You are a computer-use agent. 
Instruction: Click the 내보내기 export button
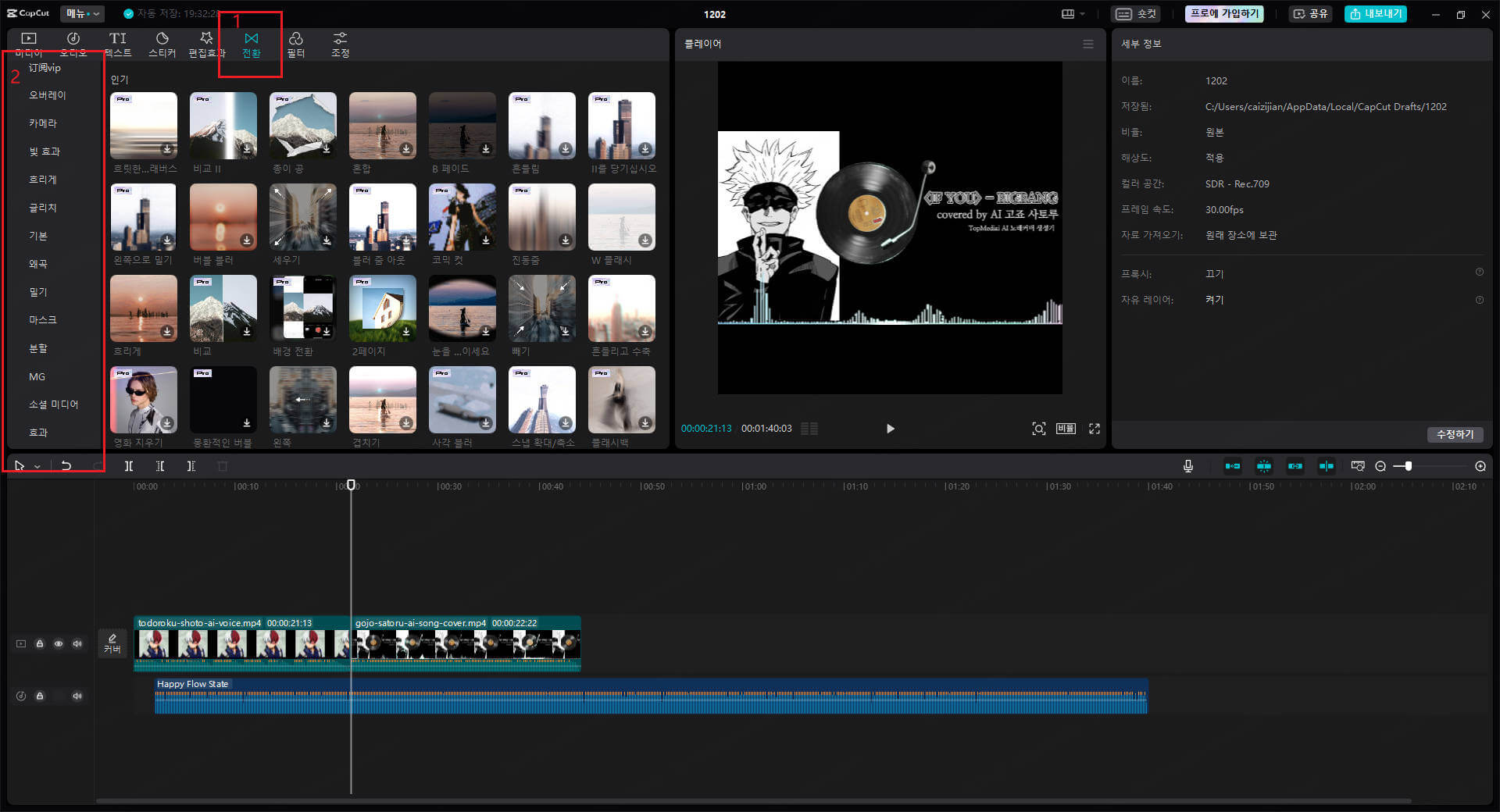[1376, 13]
